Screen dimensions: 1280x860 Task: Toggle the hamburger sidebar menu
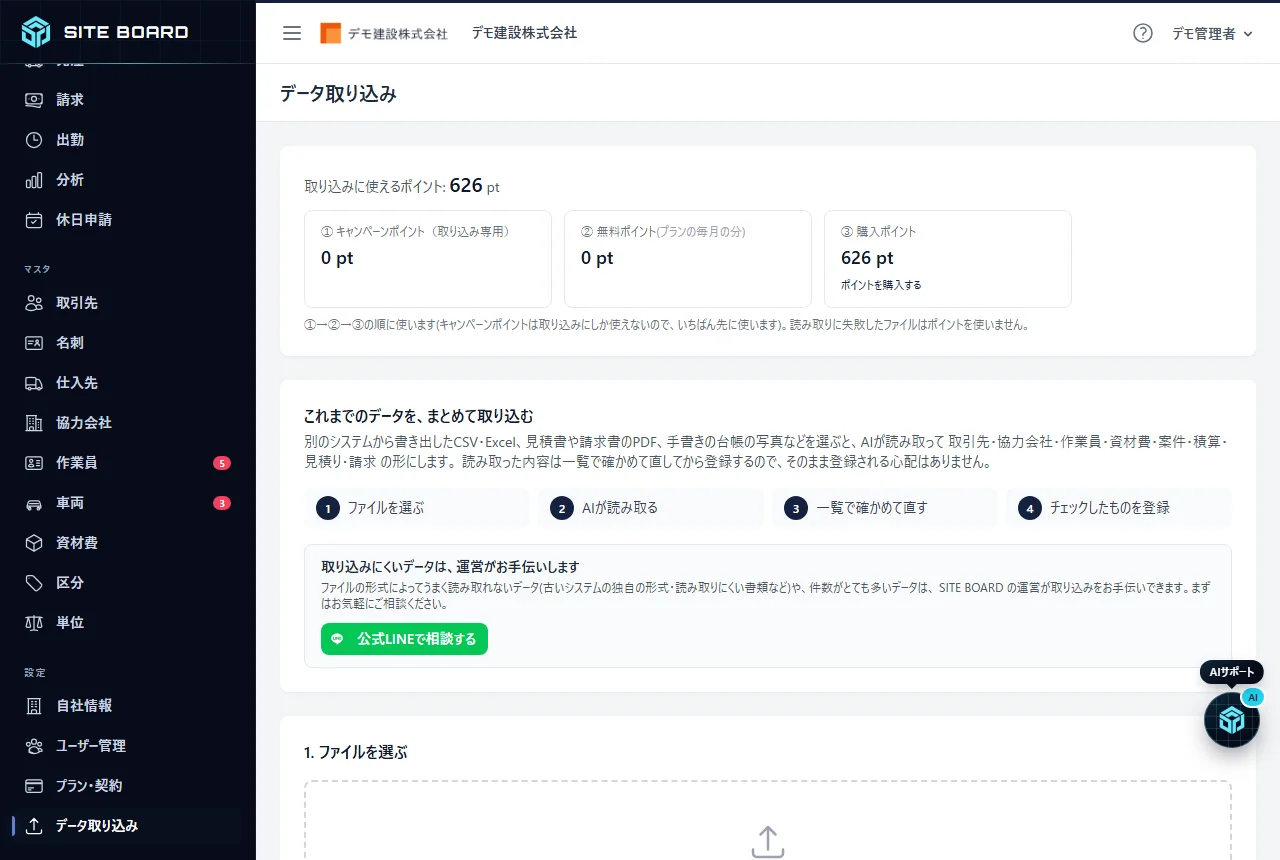pos(292,33)
